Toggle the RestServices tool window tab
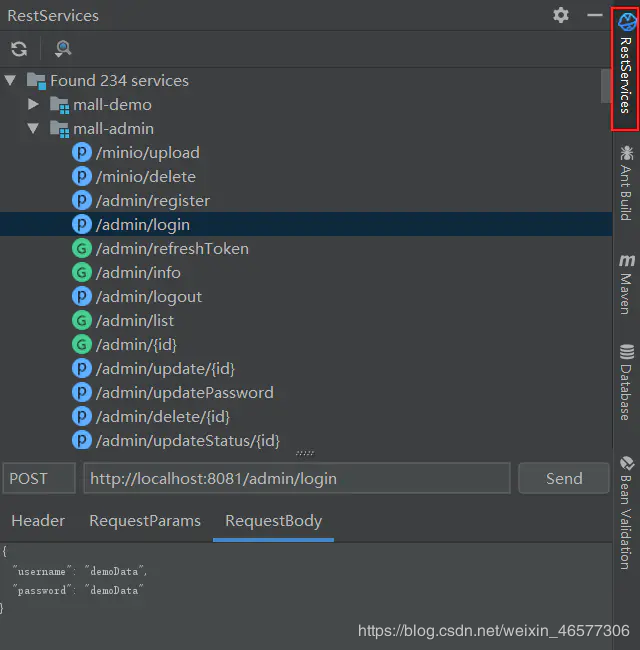 point(625,68)
